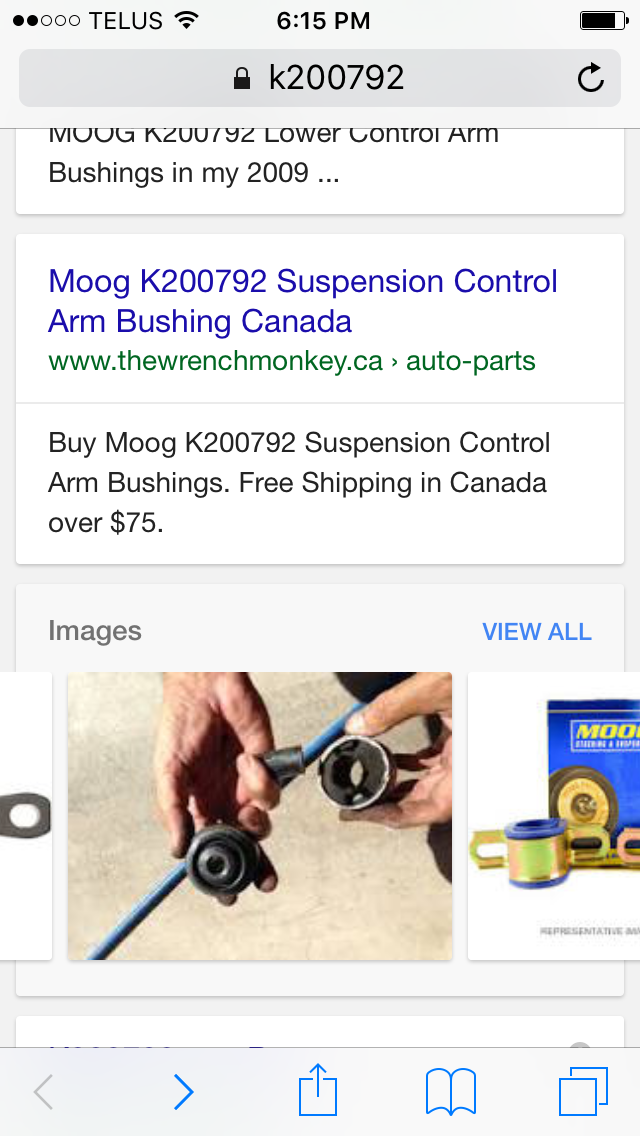Tap the Safari back arrow
This screenshot has height=1136, width=640.
click(x=43, y=1092)
